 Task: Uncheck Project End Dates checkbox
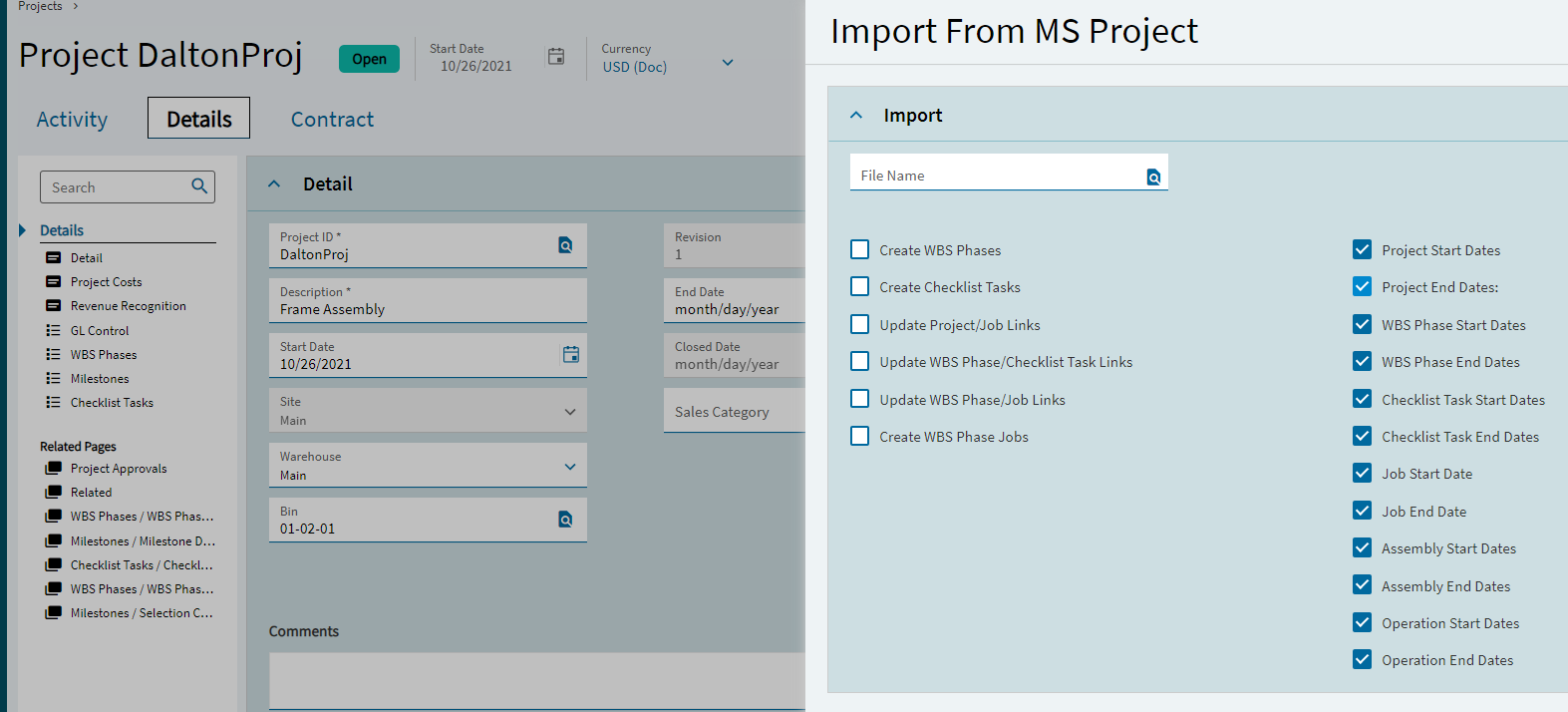[1362, 286]
